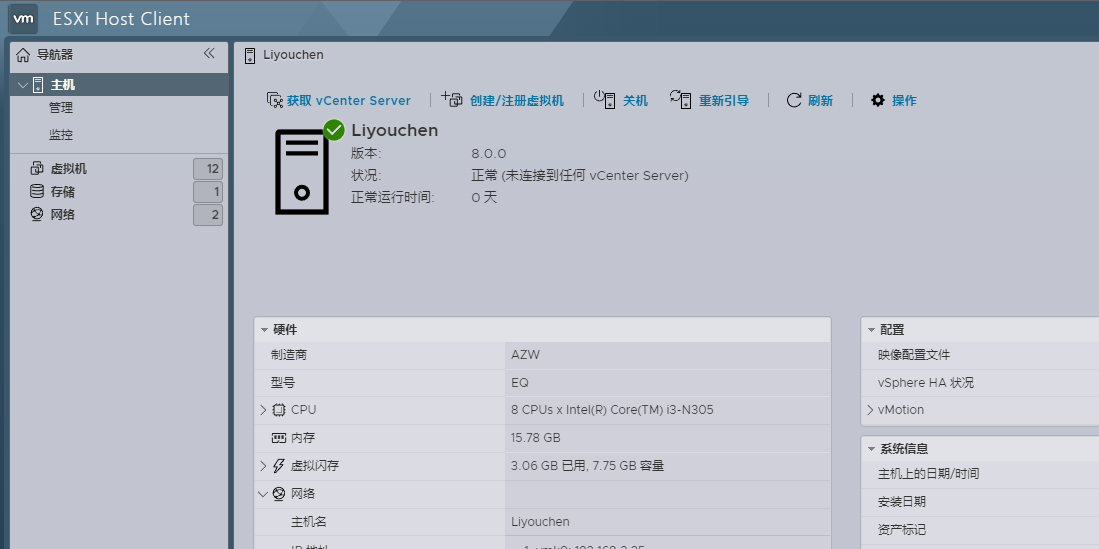This screenshot has width=1099, height=549.
Task: Click the Storage database icon in navigator
Action: point(36,191)
